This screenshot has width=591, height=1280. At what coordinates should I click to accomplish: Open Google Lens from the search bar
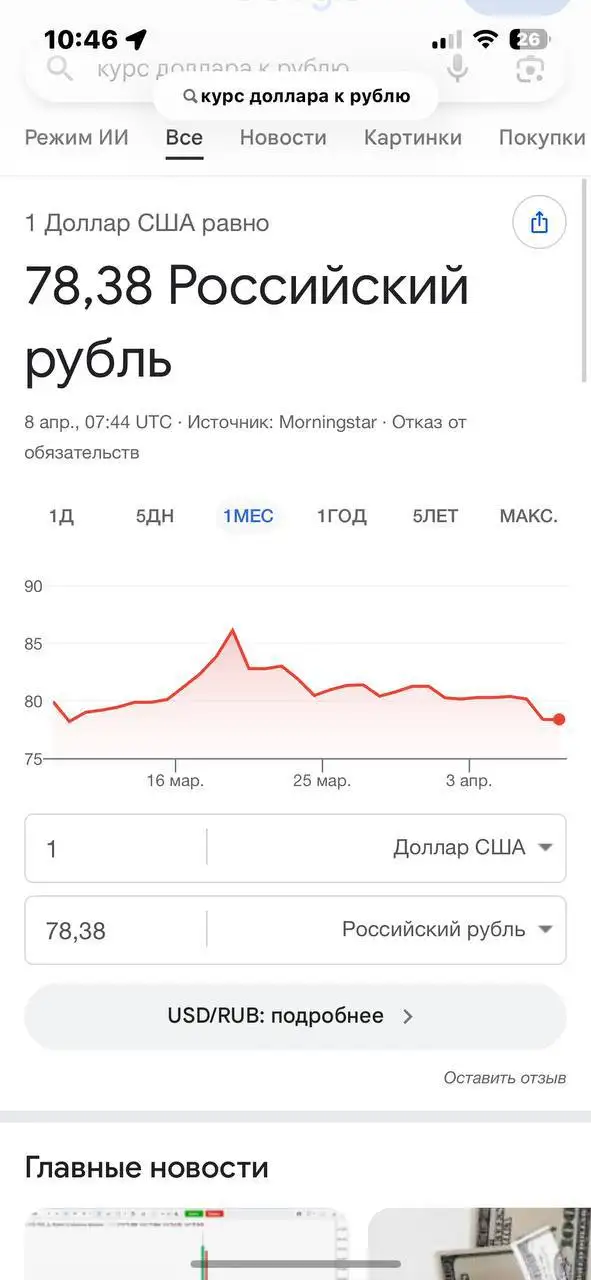(528, 68)
